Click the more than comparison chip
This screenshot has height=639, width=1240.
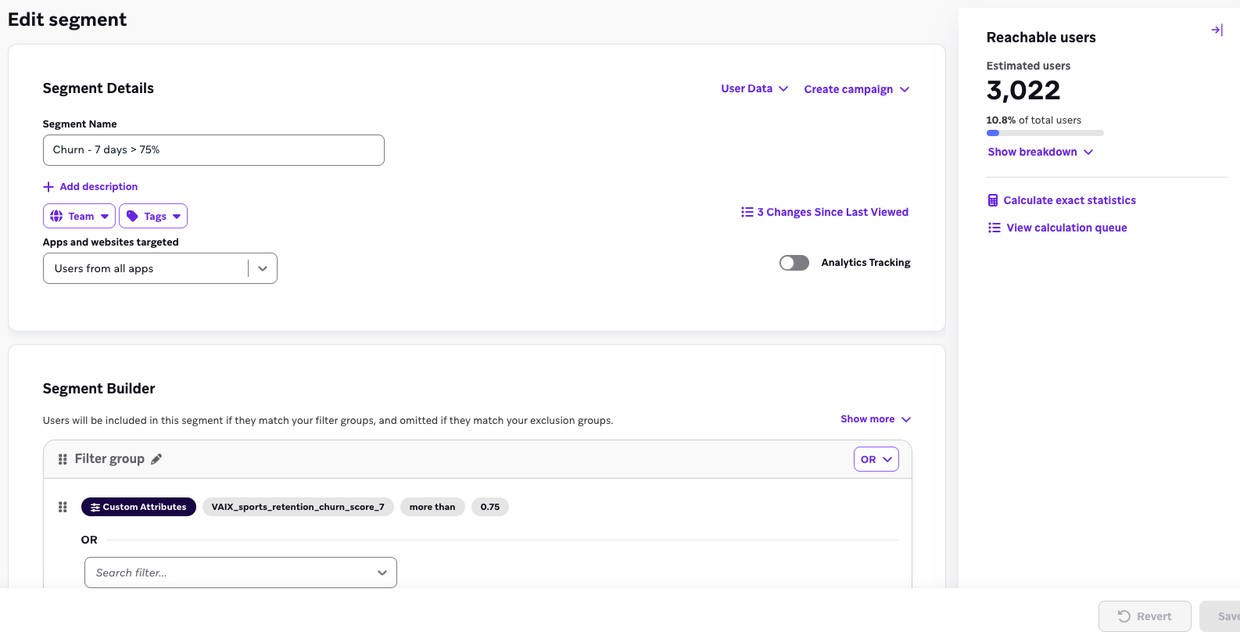[x=432, y=507]
